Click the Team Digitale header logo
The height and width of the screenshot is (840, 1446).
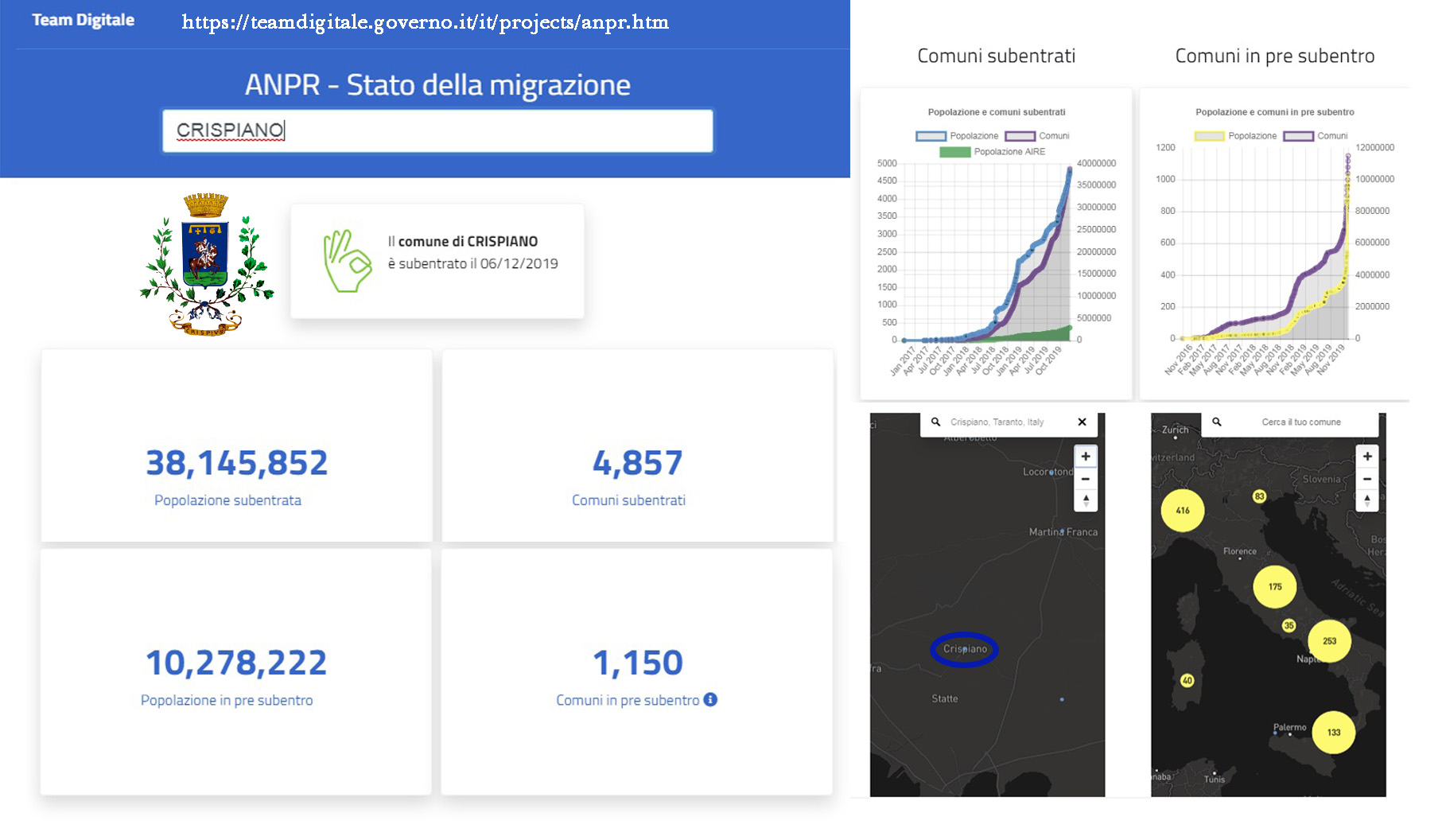[x=83, y=21]
